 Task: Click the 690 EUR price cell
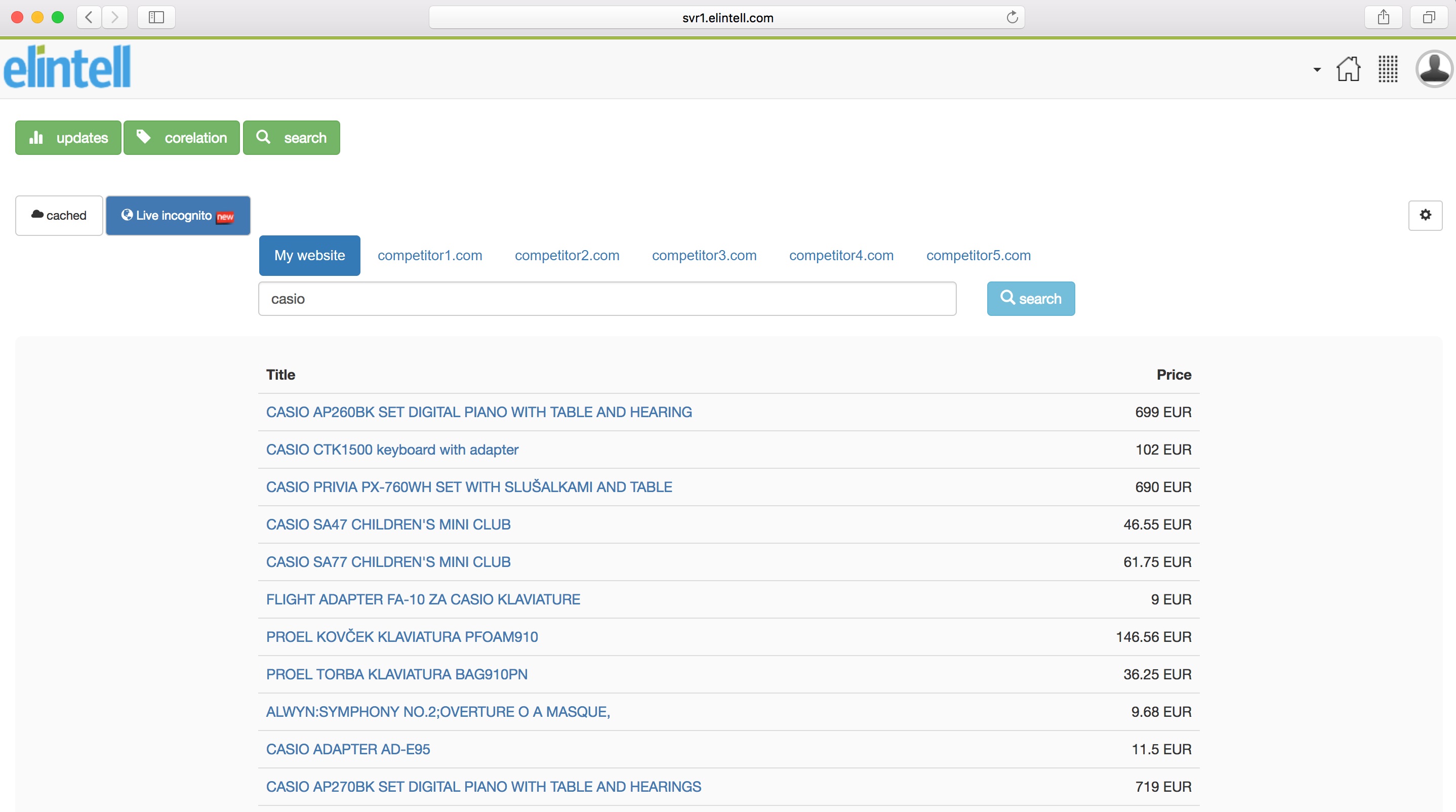point(1163,486)
